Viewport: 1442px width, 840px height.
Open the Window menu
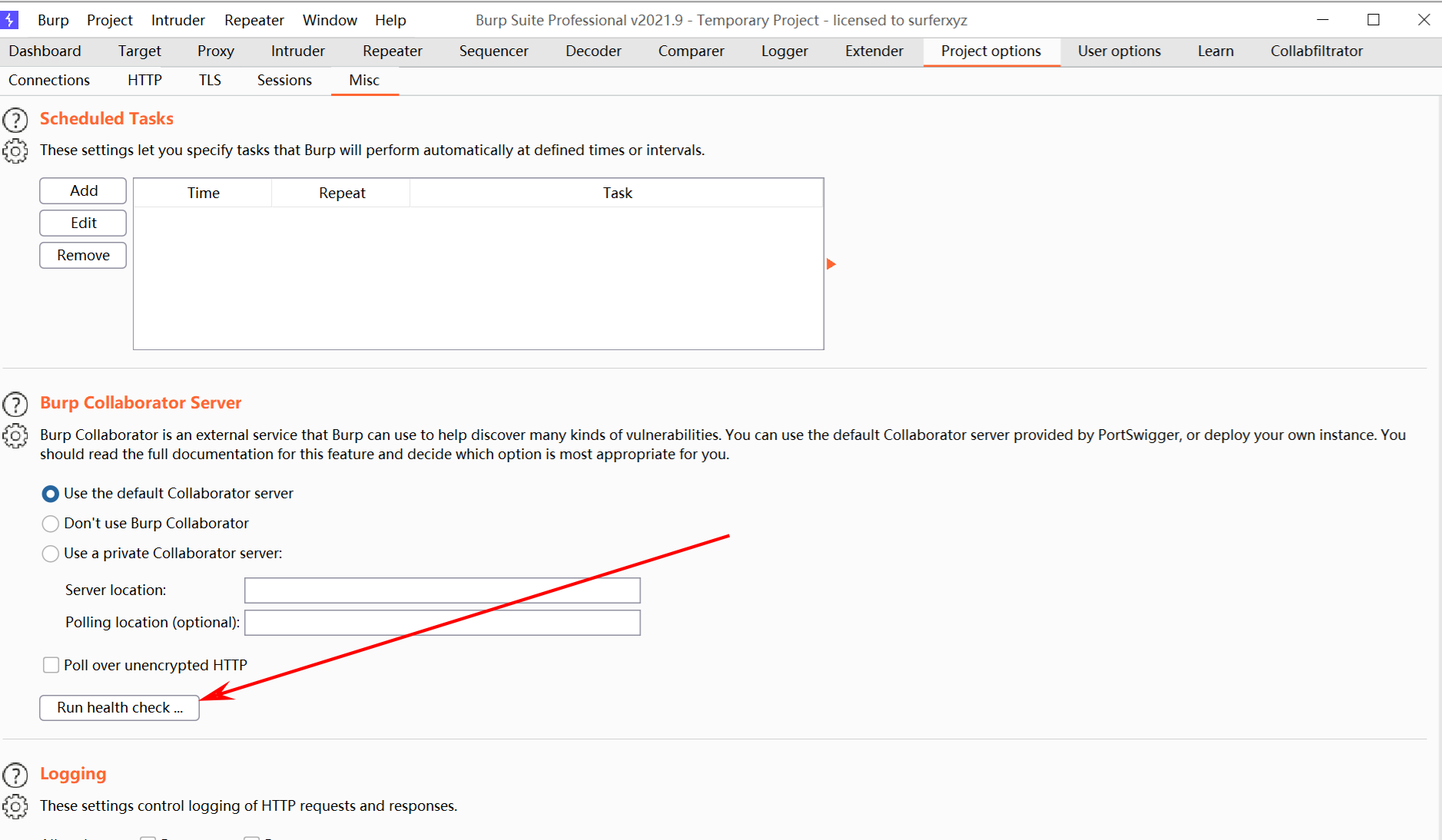pyautogui.click(x=330, y=20)
